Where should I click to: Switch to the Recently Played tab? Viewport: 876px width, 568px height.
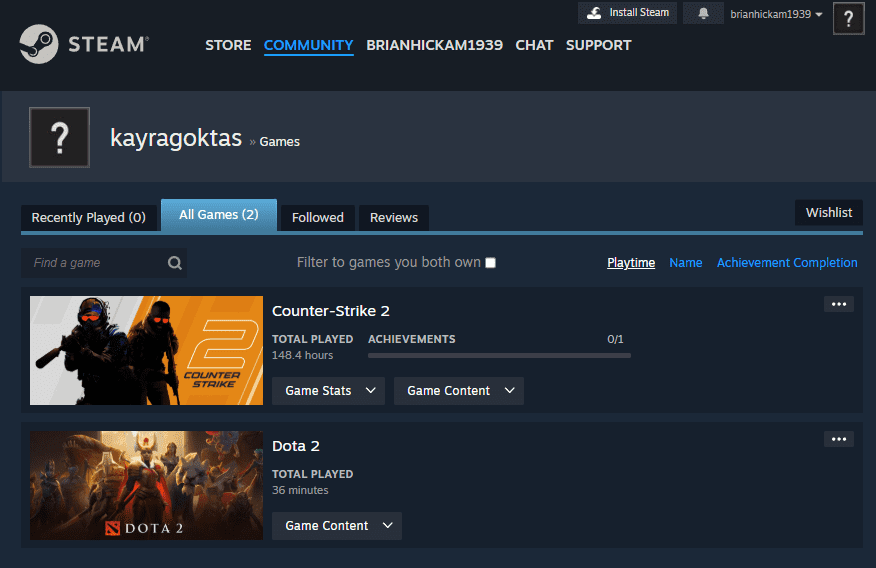(88, 217)
